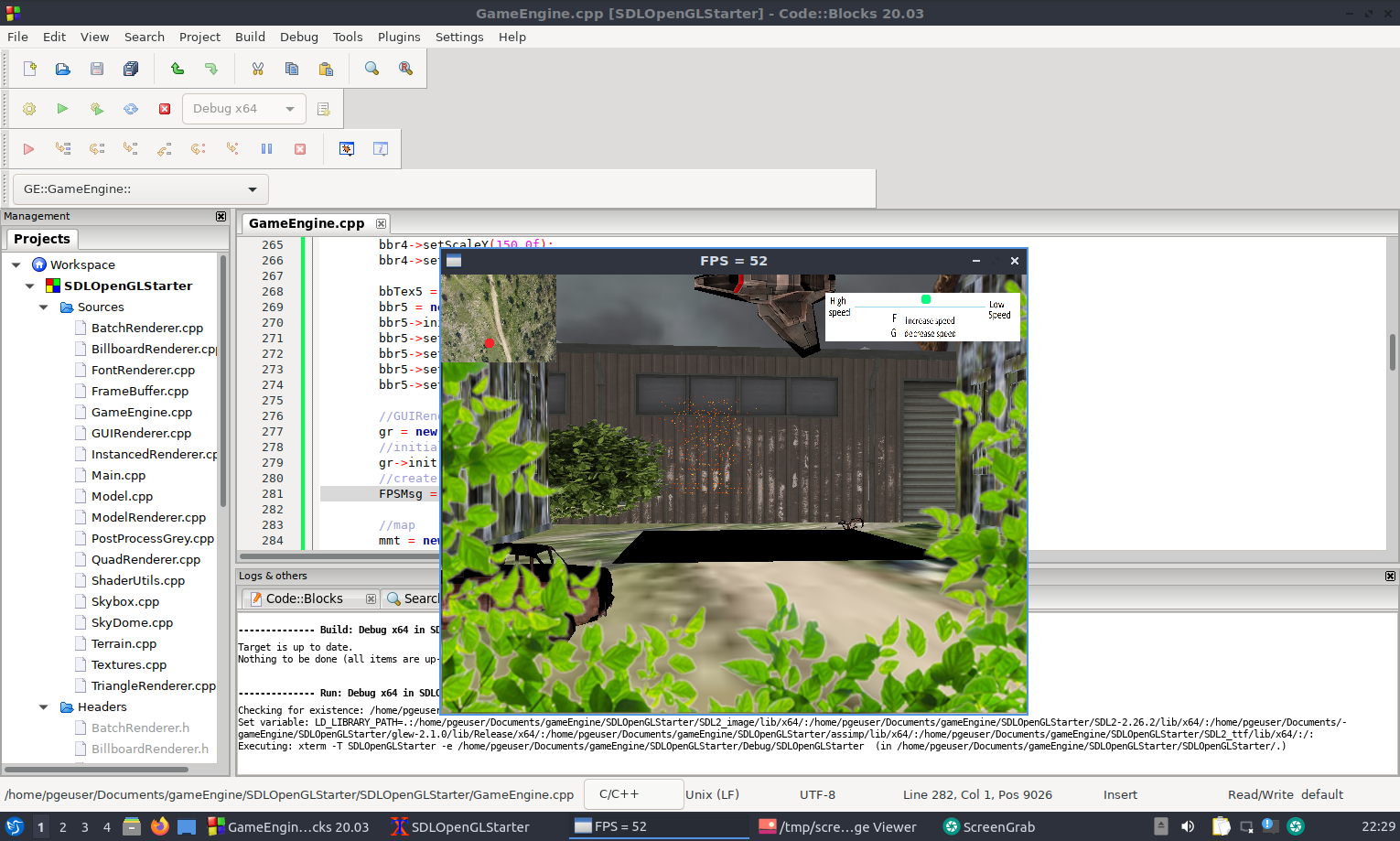Screen dimensions: 1400x841
Task: Click the Save all files icon
Action: [131, 69]
